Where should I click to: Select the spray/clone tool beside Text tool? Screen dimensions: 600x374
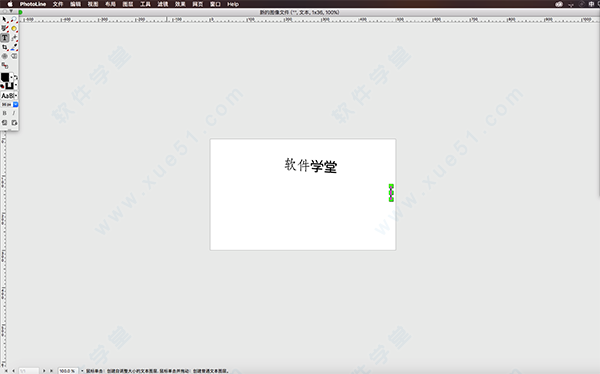click(x=14, y=38)
